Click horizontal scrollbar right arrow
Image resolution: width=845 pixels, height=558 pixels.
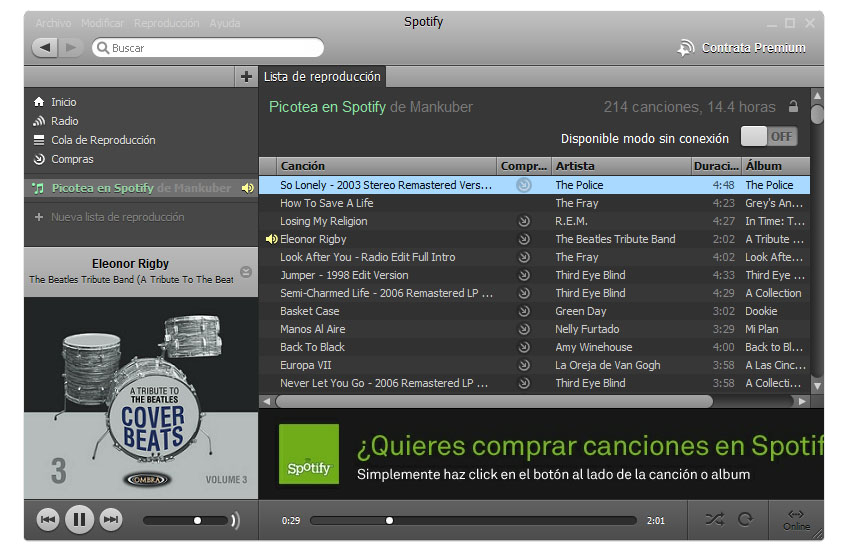click(802, 401)
